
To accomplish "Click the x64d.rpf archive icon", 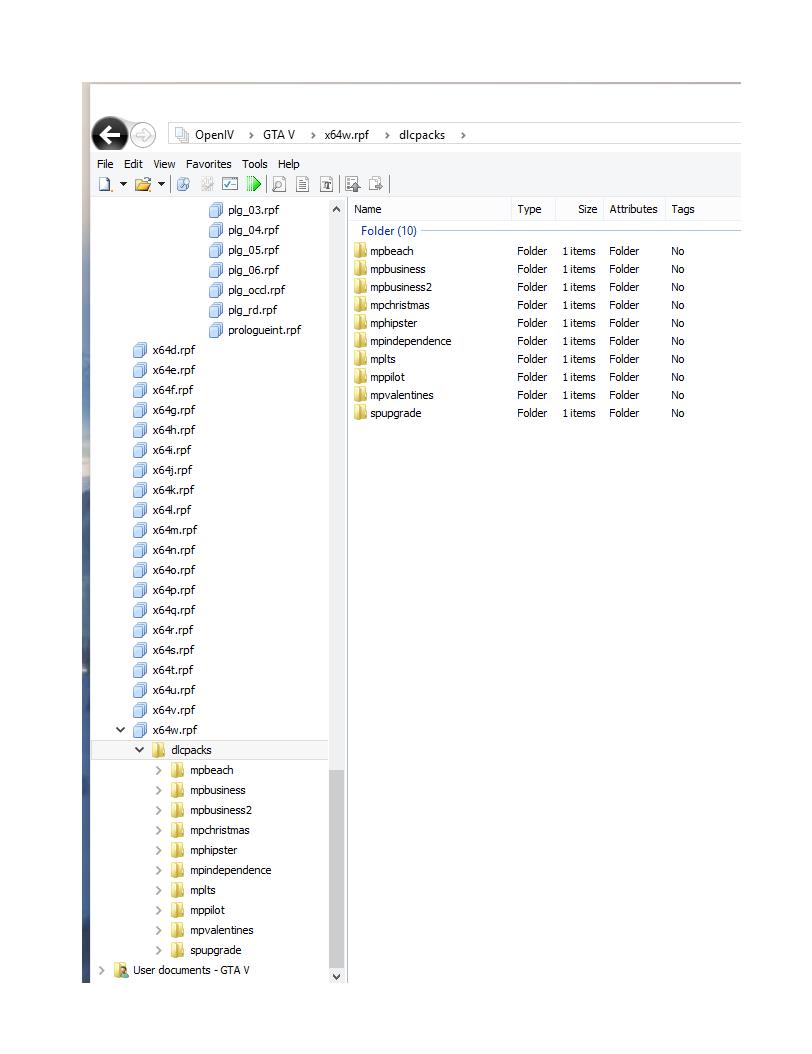I will click(140, 350).
